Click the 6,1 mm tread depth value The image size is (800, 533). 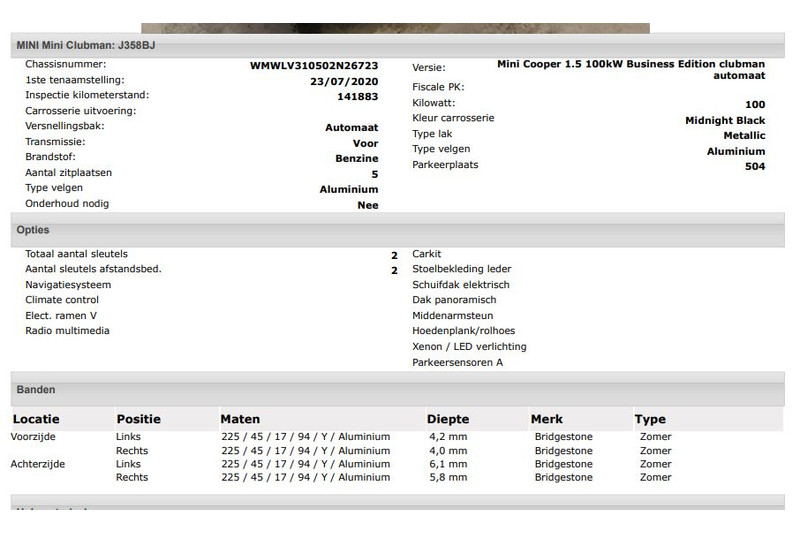(447, 464)
